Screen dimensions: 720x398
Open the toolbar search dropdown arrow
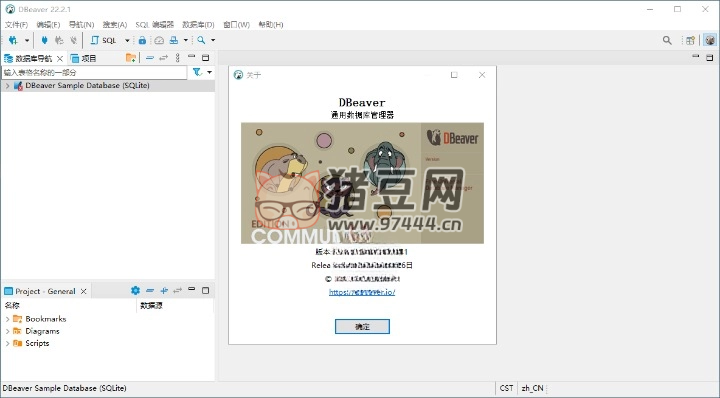[x=213, y=40]
